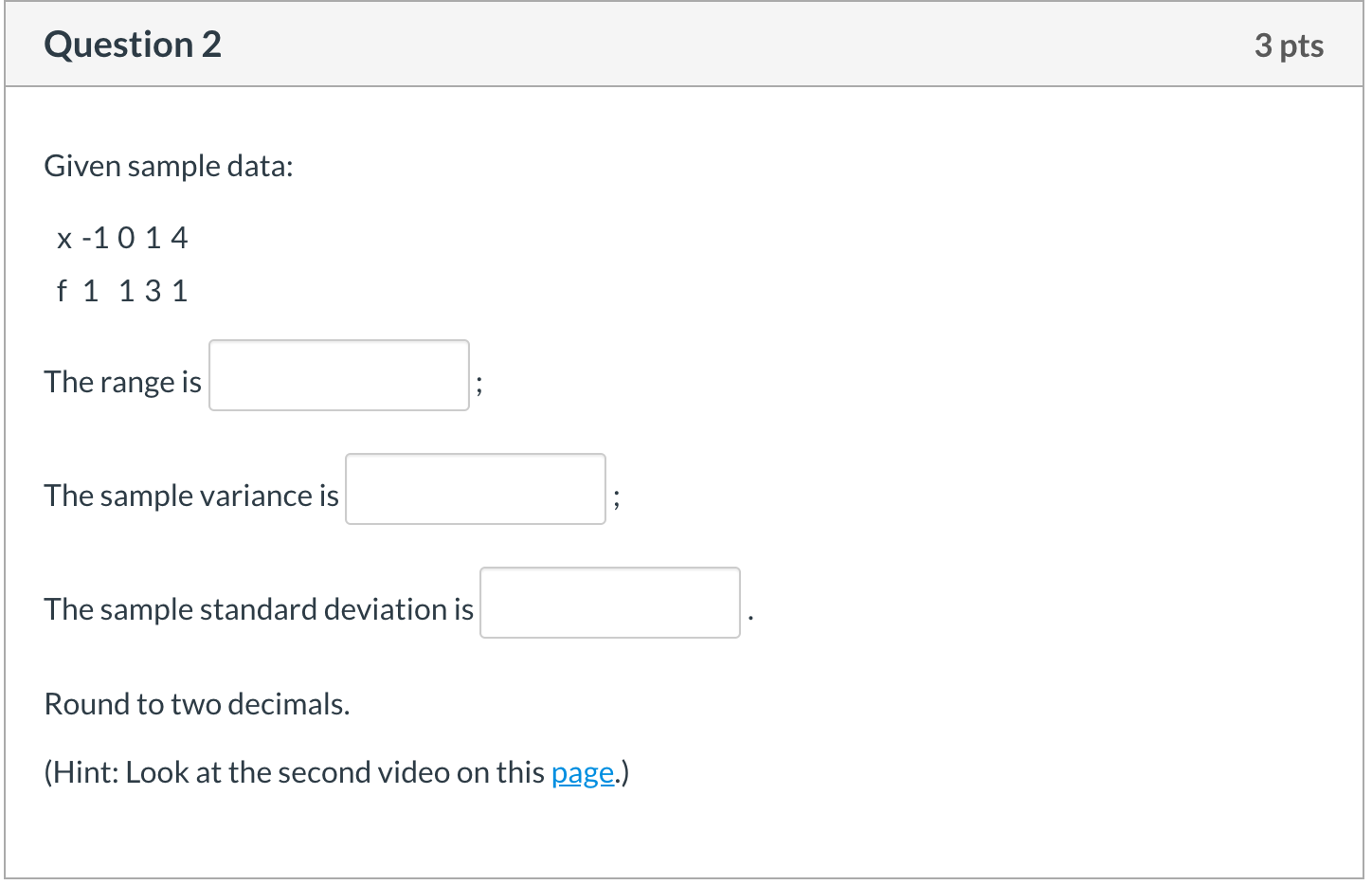This screenshot has width=1372, height=885.
Task: Select the sample standard deviation field
Action: click(610, 603)
